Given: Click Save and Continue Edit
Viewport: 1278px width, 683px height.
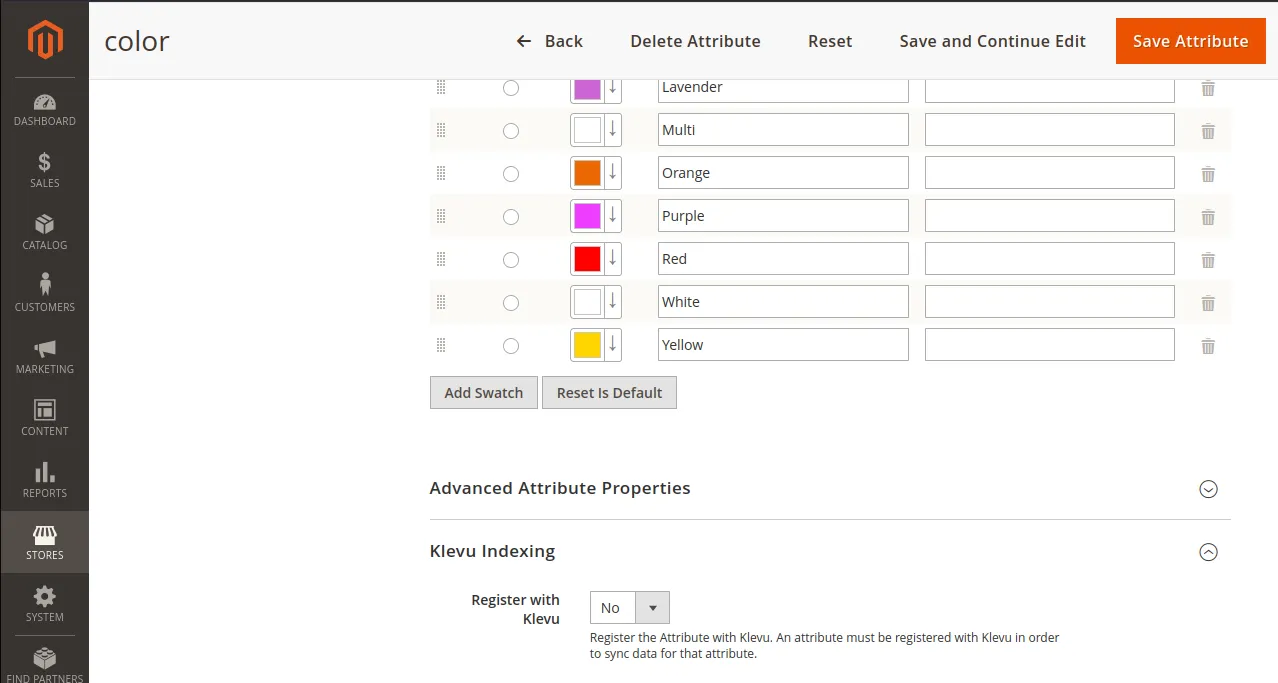Looking at the screenshot, I should click(x=992, y=41).
